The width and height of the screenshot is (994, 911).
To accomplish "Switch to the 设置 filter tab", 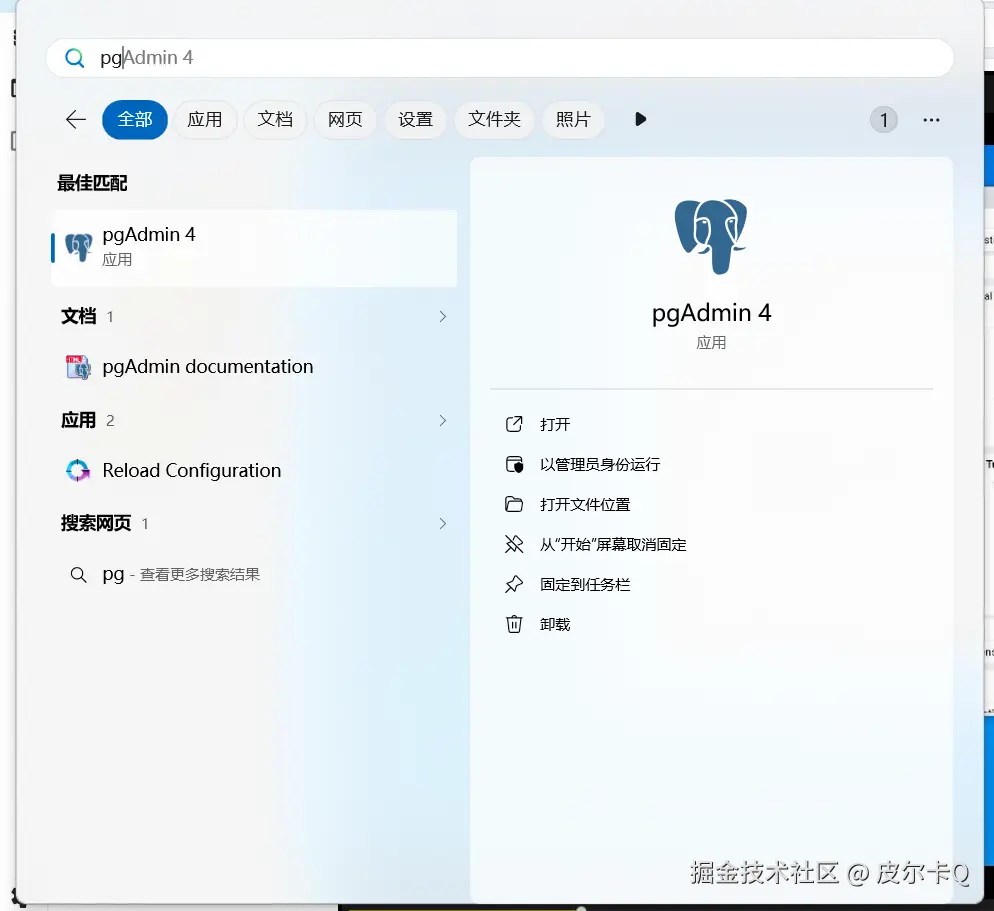I will click(415, 119).
